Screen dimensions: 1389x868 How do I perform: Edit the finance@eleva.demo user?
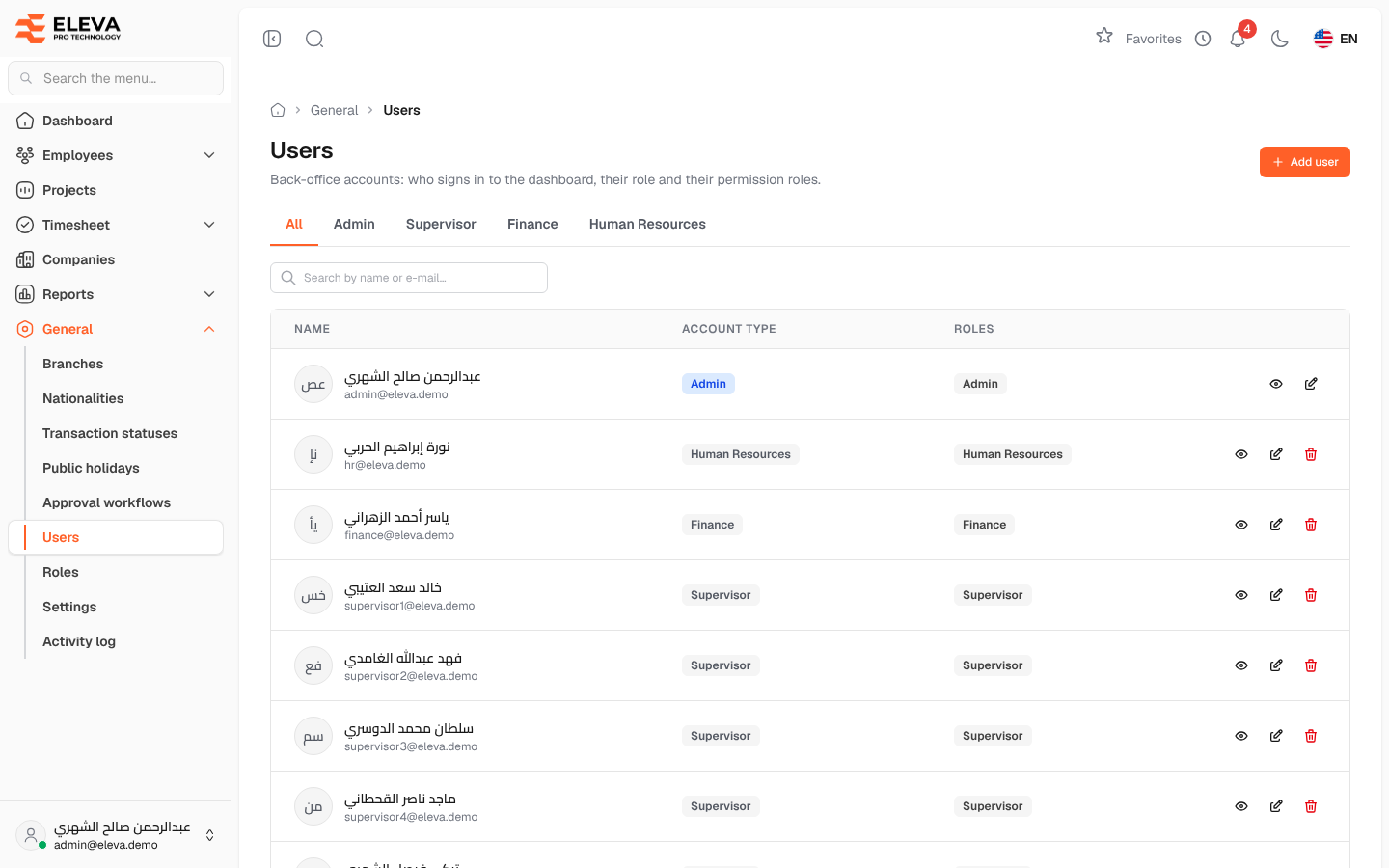1276,525
